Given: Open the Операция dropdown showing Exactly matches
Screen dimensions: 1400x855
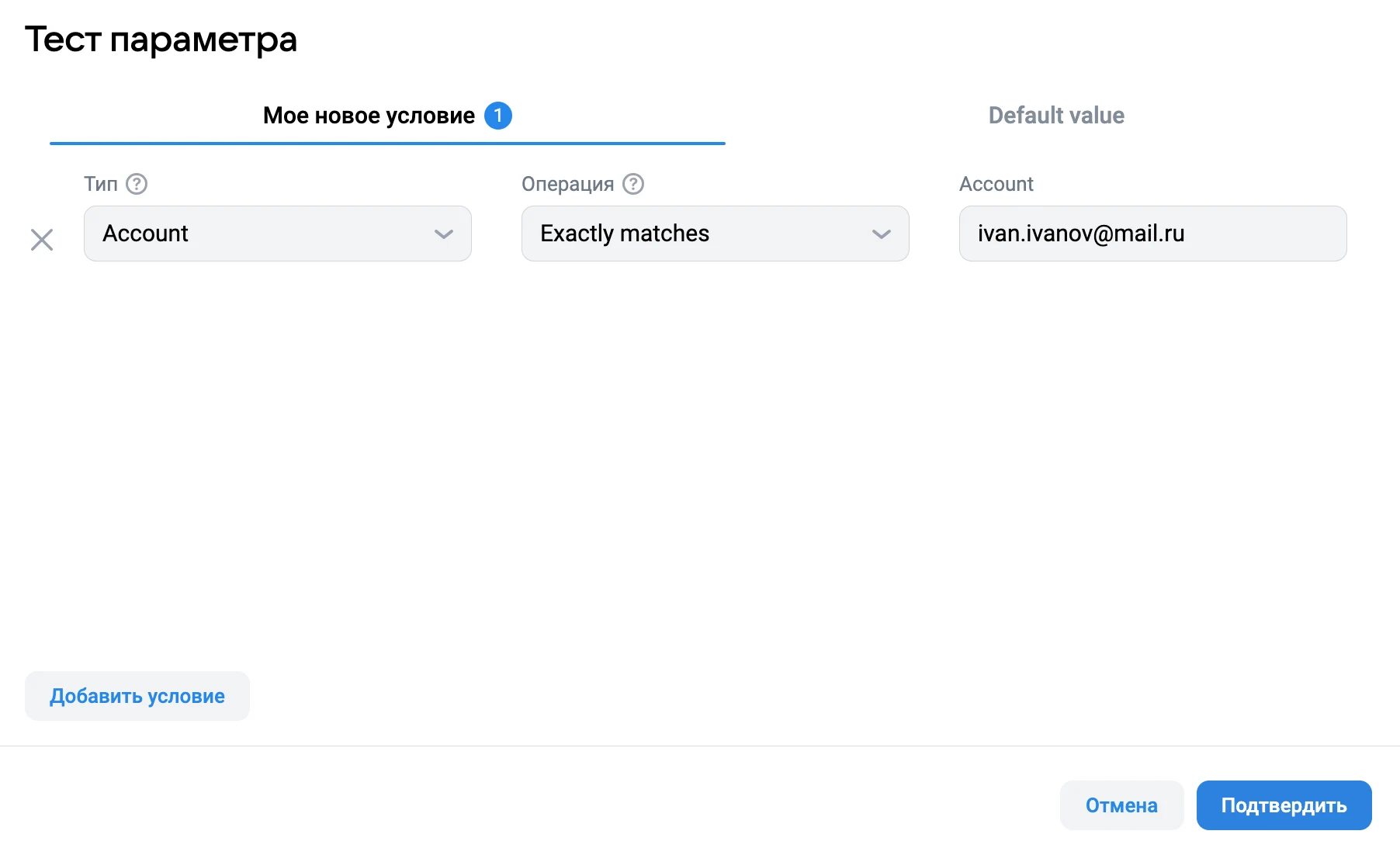Looking at the screenshot, I should 698,234.
